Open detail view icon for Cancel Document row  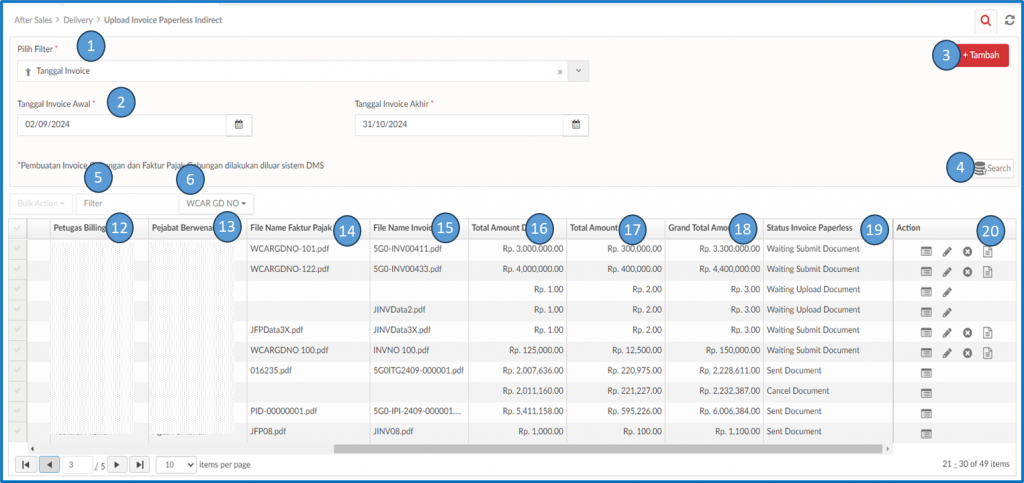pyautogui.click(x=926, y=394)
